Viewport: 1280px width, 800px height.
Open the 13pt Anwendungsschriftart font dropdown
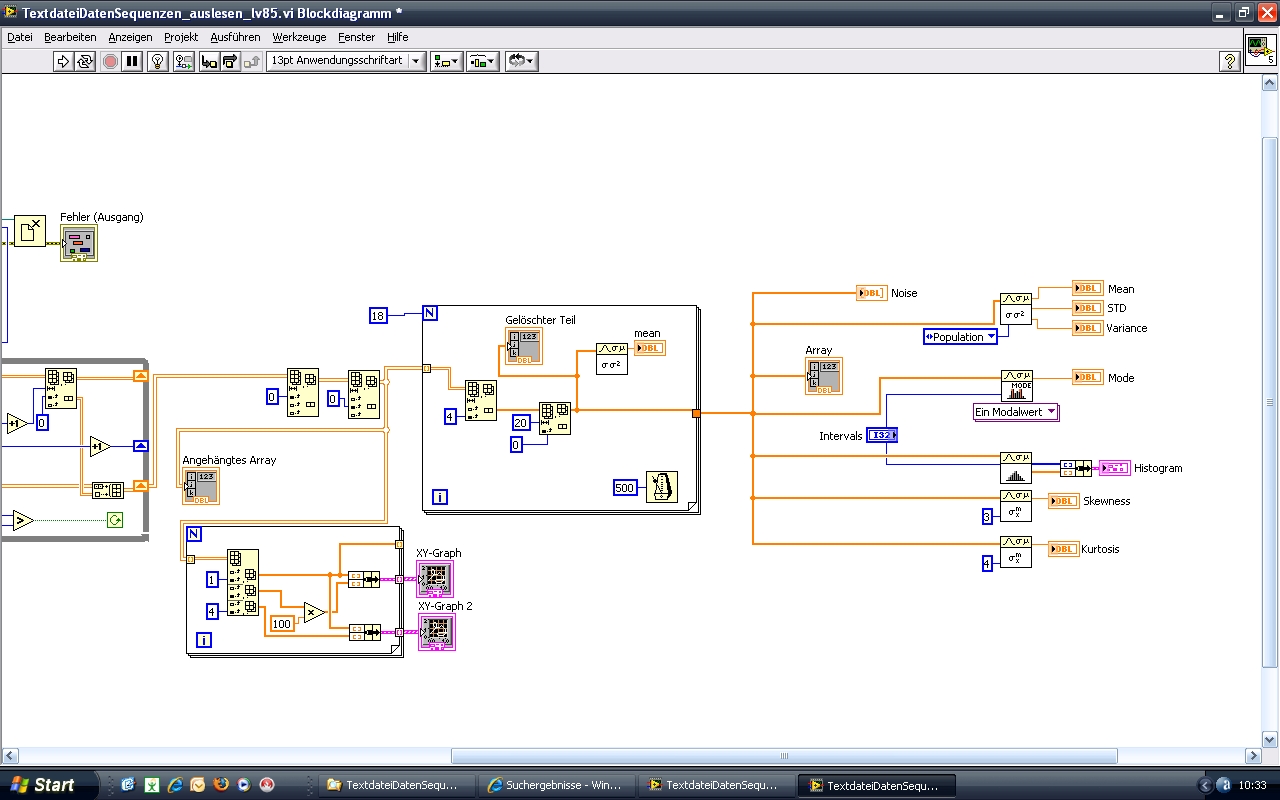(x=345, y=61)
